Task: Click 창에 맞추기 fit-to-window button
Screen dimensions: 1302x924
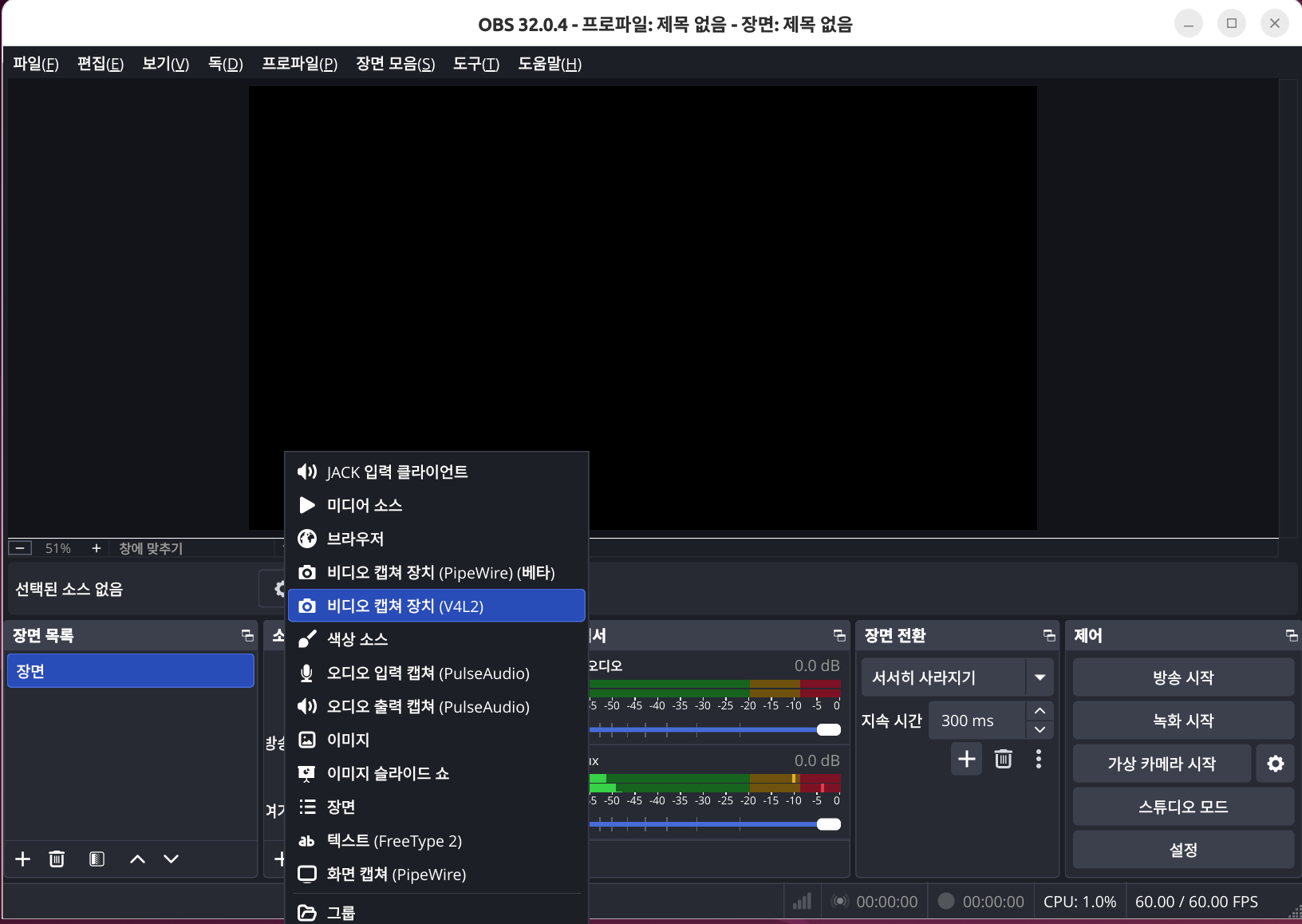Action: (151, 548)
